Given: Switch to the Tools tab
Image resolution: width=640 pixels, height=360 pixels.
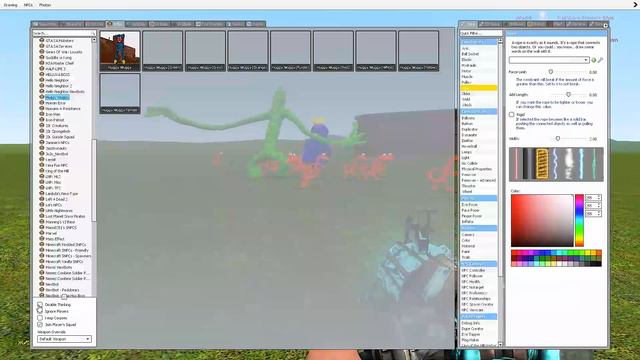Looking at the screenshot, I should [468, 24].
